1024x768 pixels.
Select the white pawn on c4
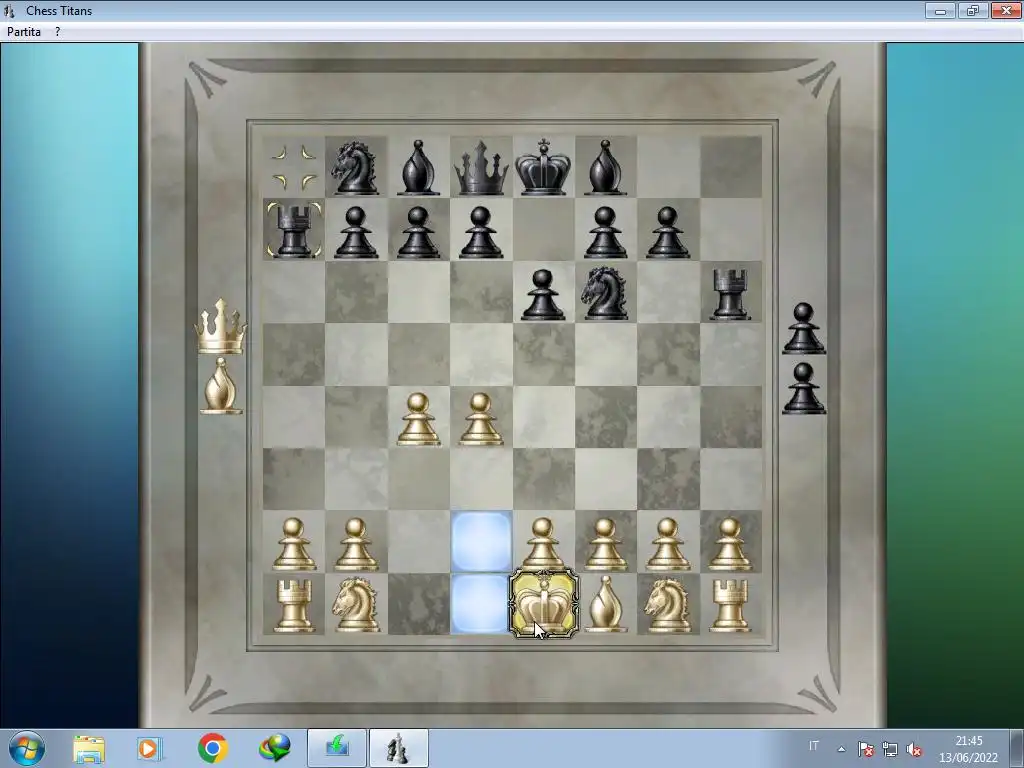(x=418, y=419)
